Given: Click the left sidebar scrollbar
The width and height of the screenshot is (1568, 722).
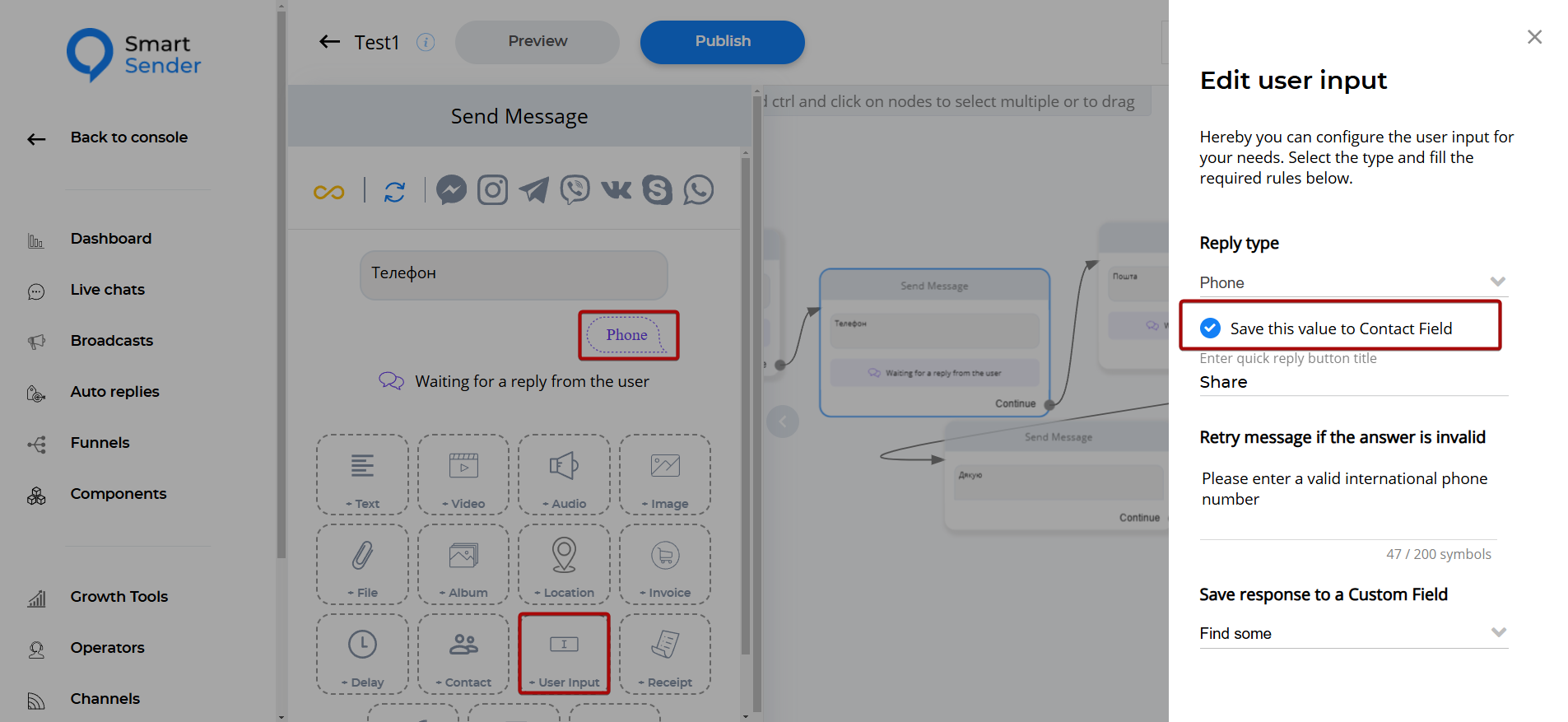Looking at the screenshot, I should point(281,284).
